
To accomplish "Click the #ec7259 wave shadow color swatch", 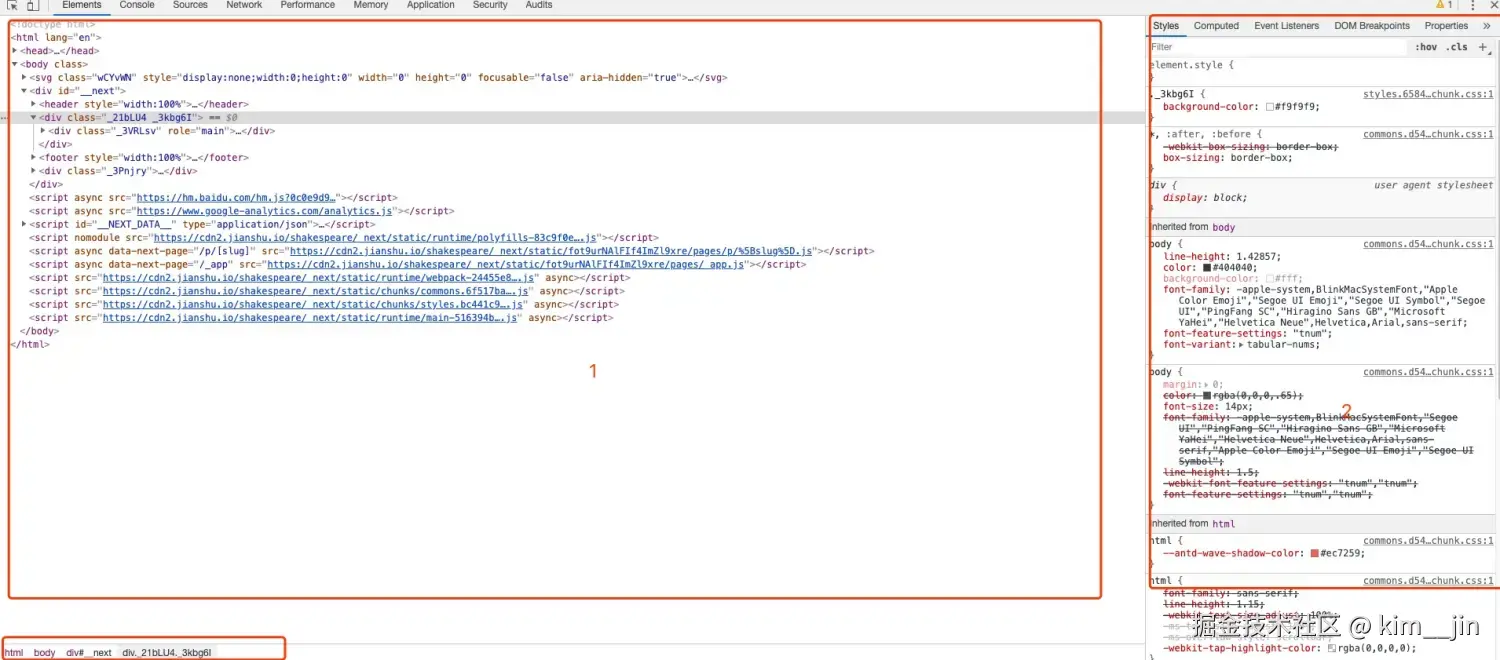I will click(x=1315, y=553).
